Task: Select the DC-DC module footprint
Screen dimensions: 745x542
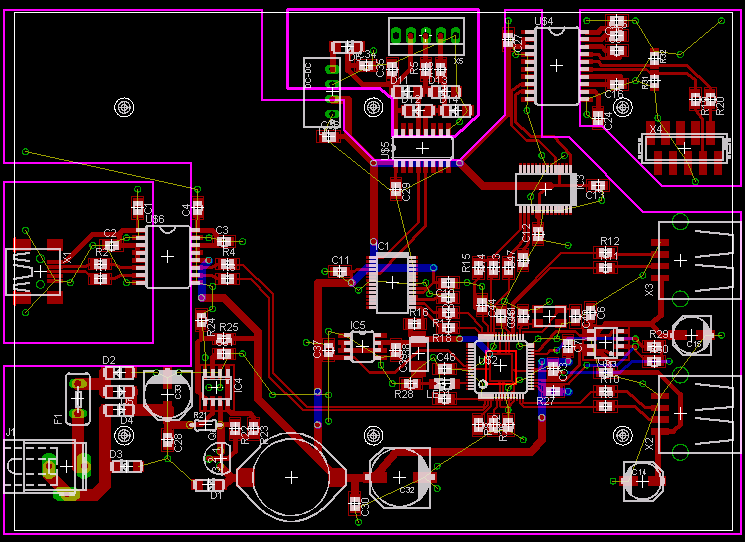Action: coord(322,92)
